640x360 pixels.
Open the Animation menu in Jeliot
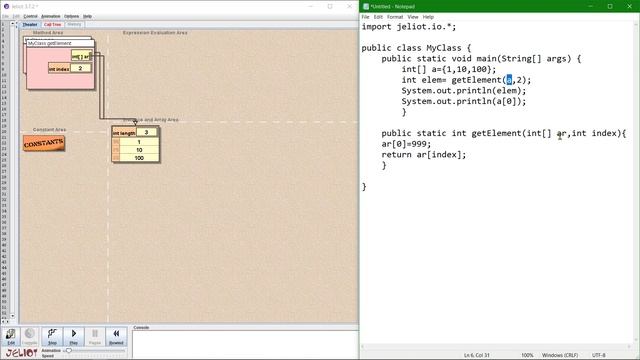[51, 16]
